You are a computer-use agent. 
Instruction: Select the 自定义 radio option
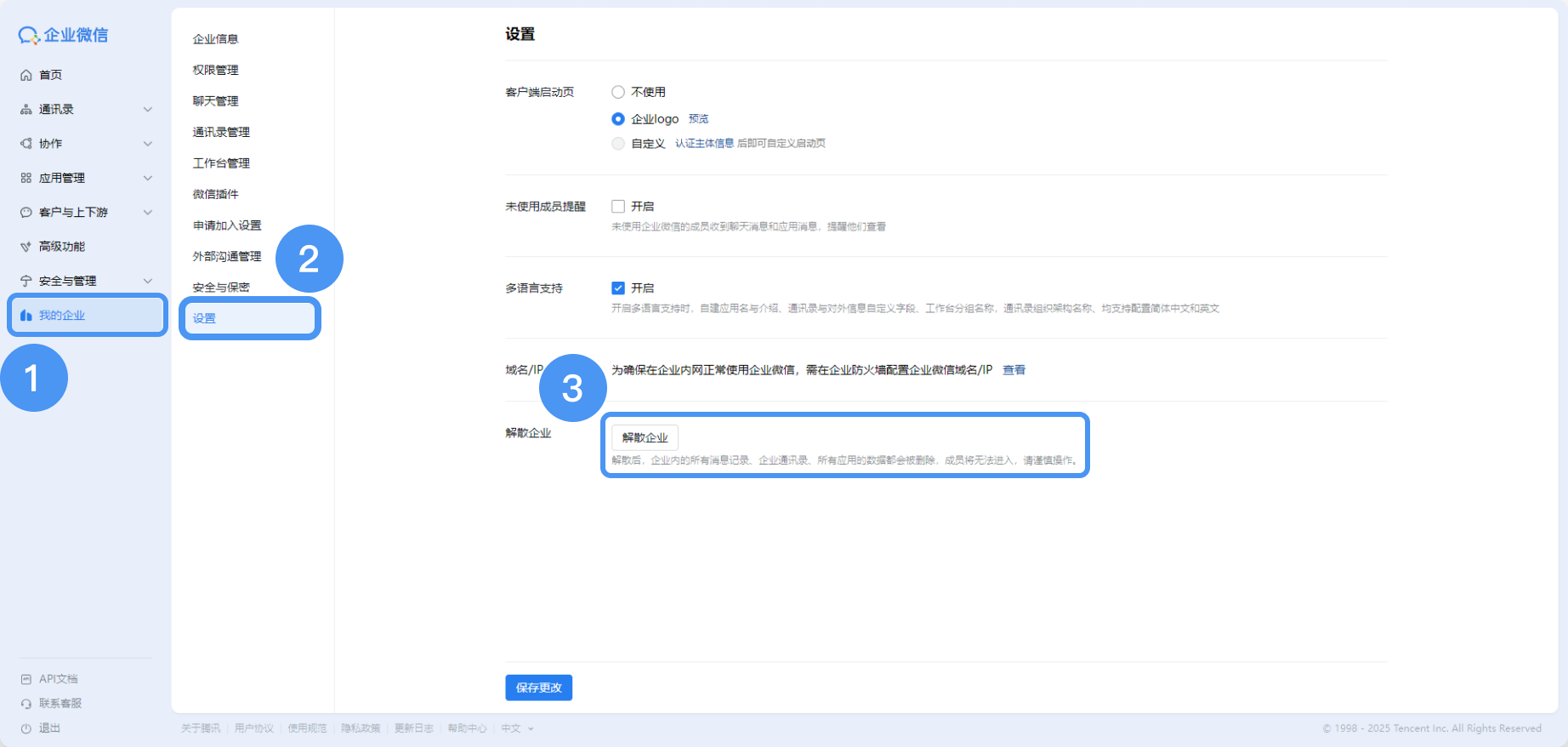(x=618, y=144)
